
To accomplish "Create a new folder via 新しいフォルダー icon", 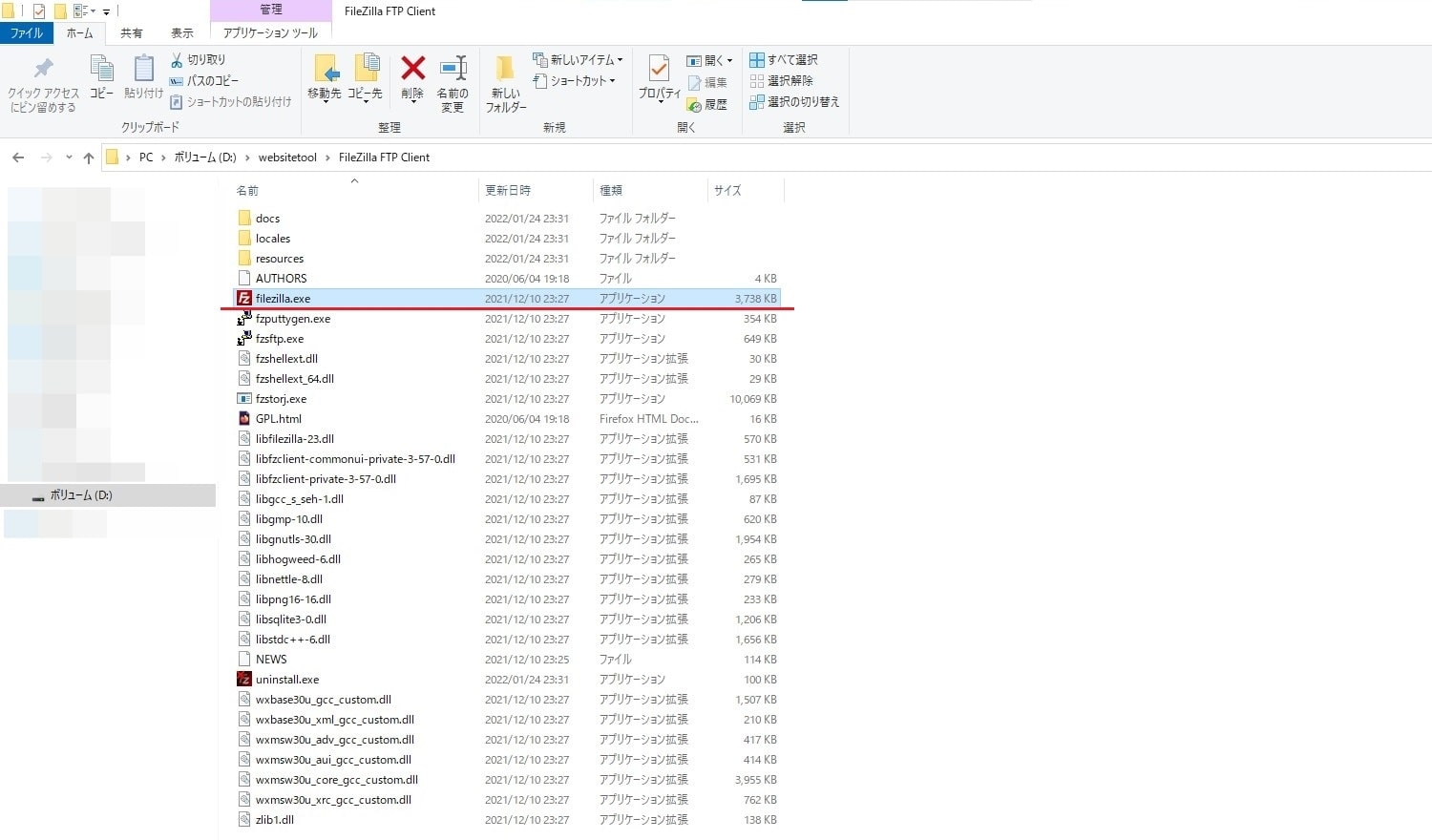I will (x=505, y=70).
